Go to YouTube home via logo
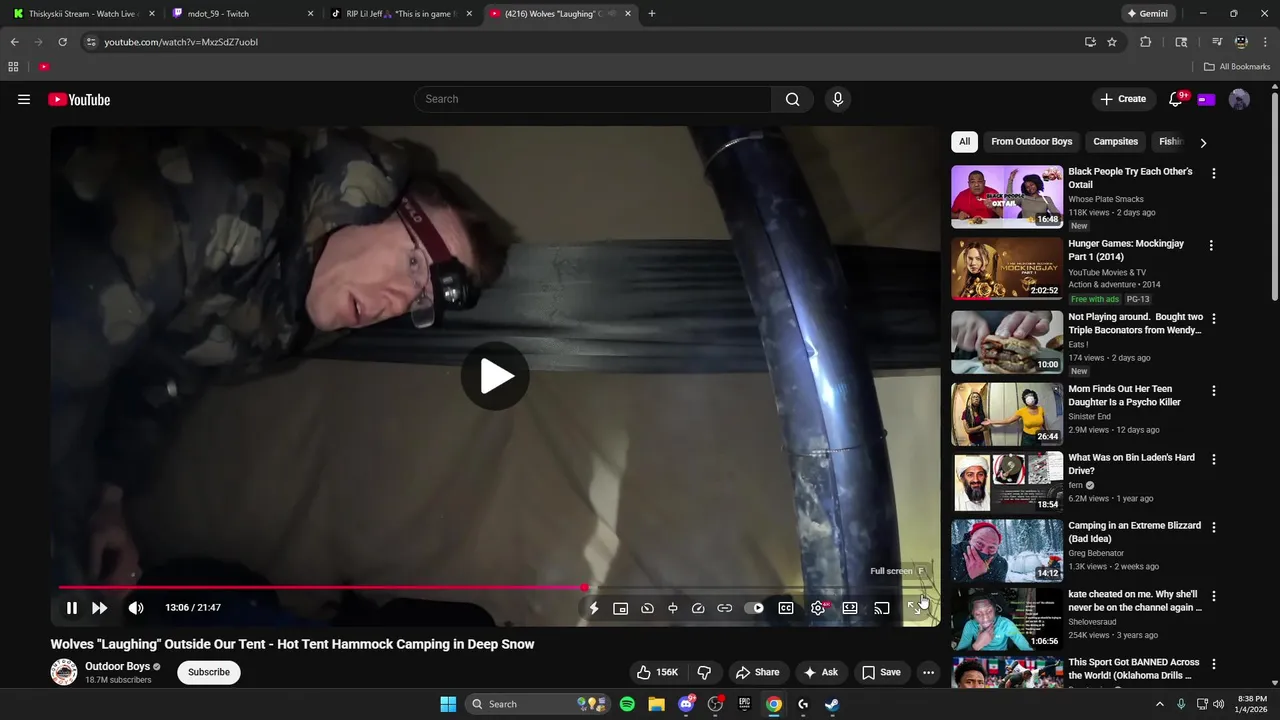 pyautogui.click(x=79, y=99)
